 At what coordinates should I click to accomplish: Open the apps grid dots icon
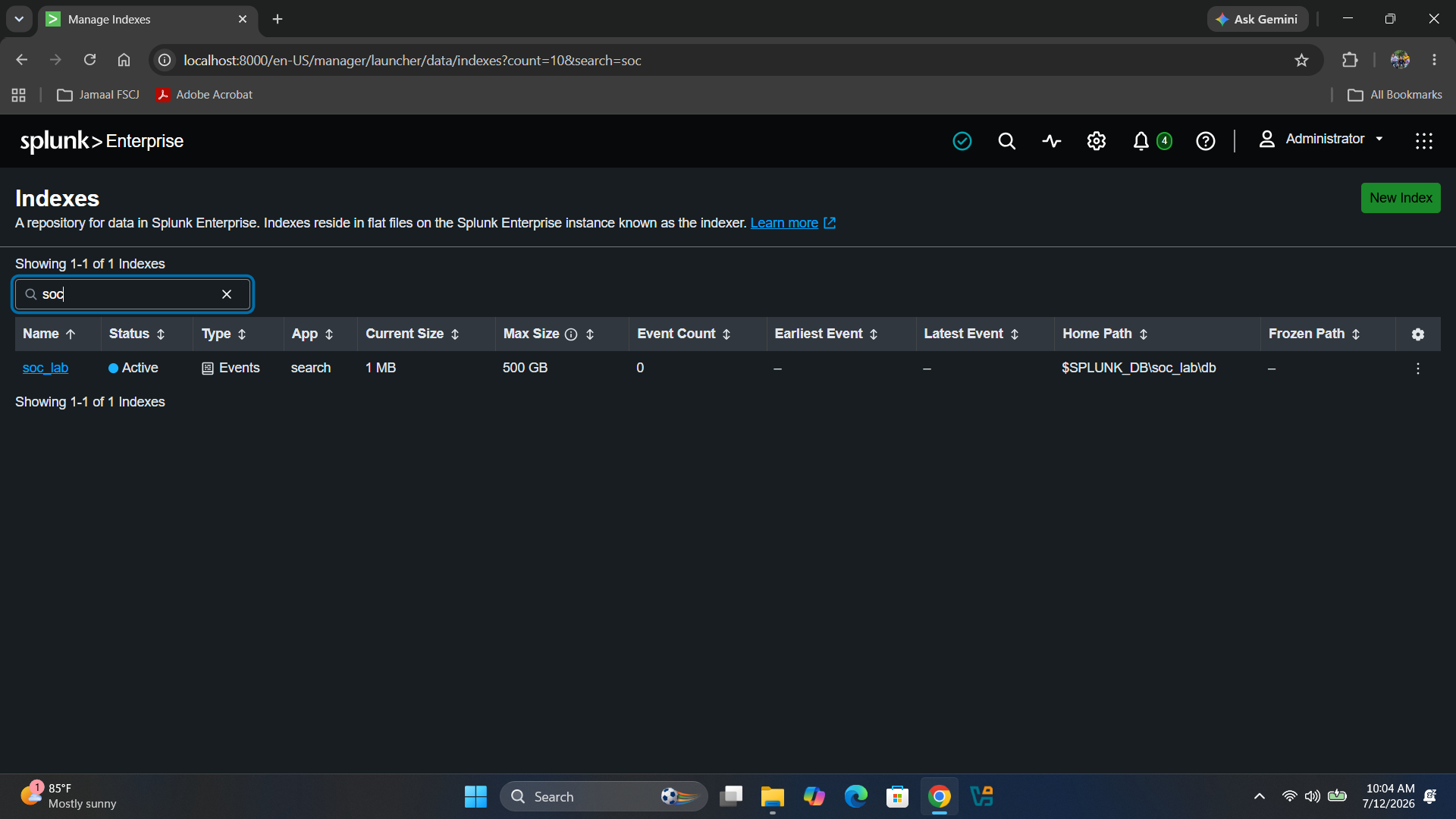point(1423,141)
